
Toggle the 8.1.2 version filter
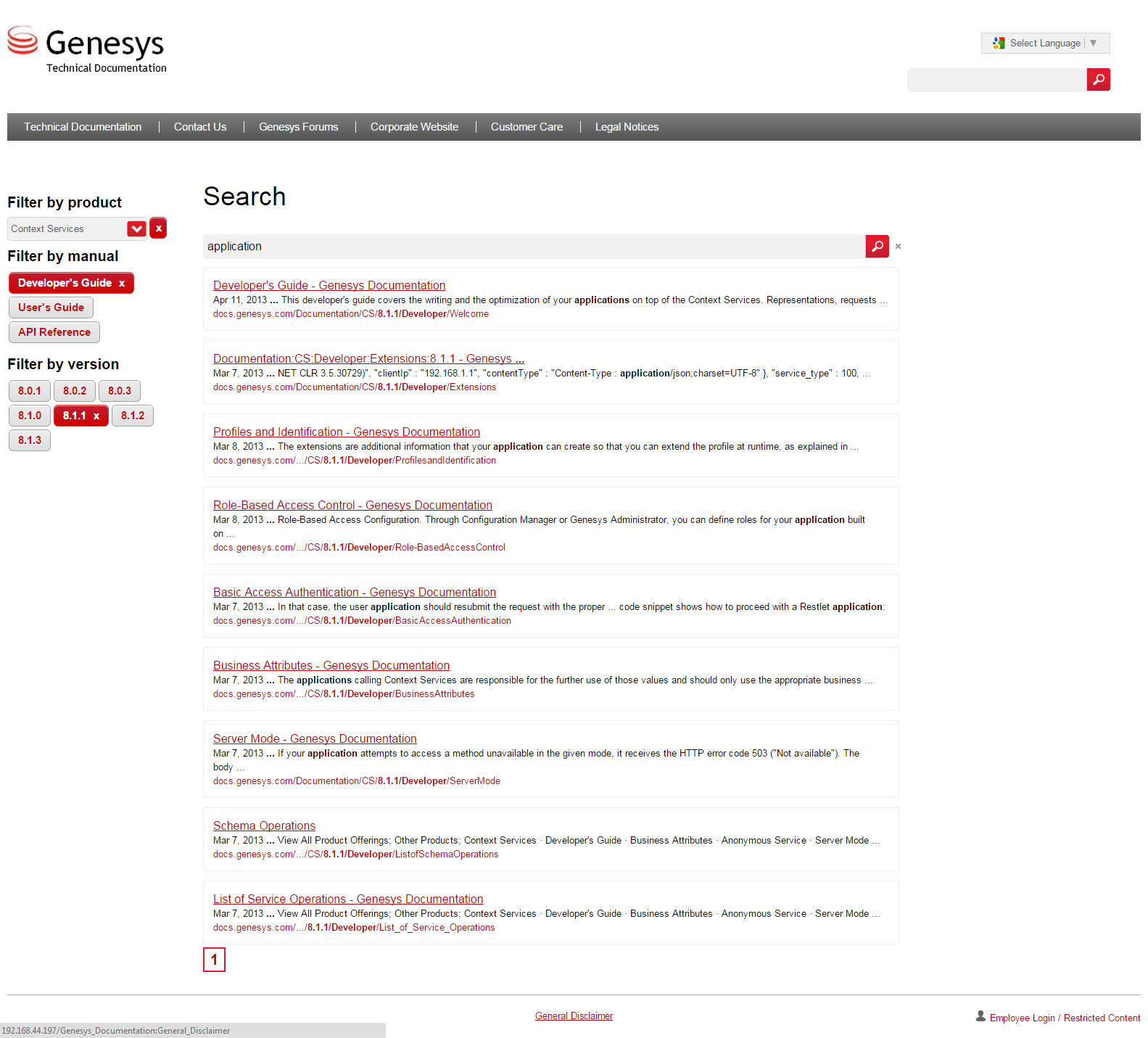[x=133, y=416]
